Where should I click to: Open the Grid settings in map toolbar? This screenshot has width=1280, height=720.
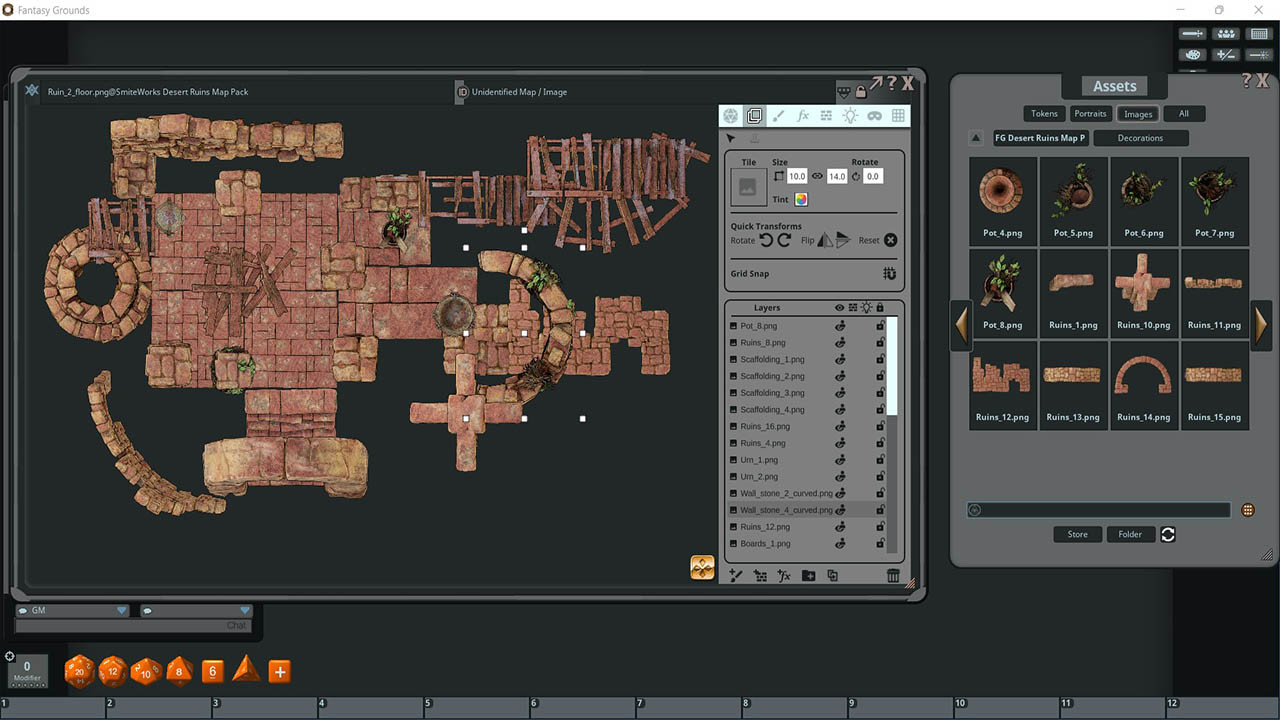(x=898, y=115)
